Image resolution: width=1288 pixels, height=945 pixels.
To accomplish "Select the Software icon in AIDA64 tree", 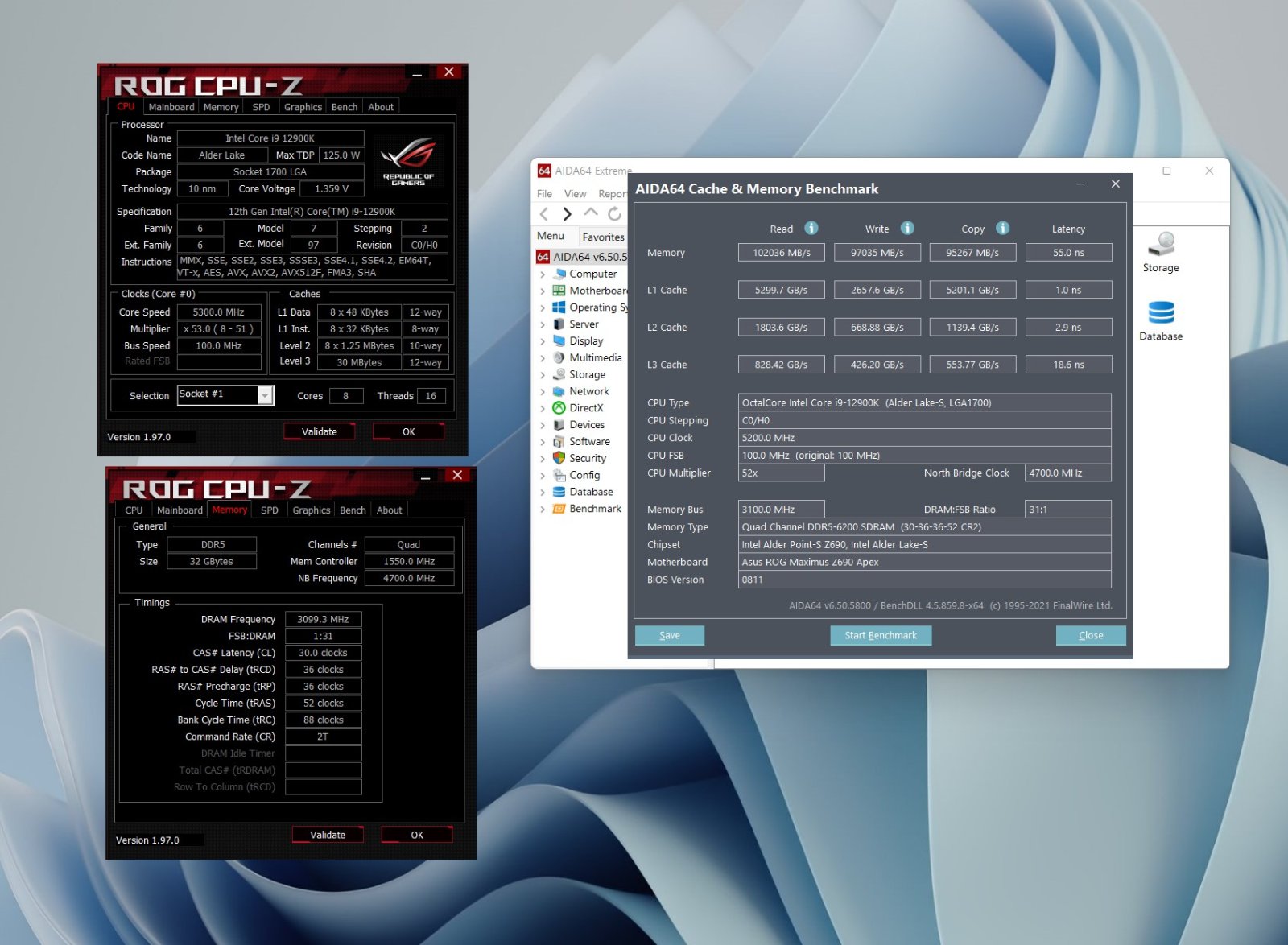I will 559,442.
